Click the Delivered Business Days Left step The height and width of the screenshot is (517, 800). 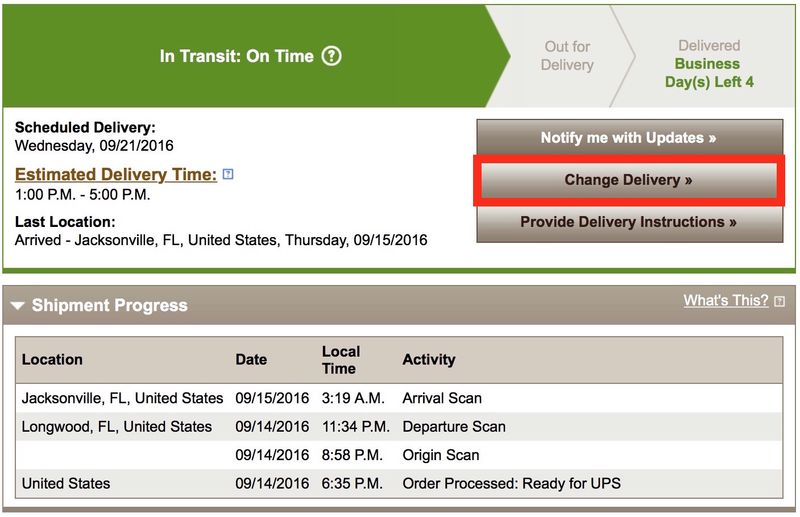[709, 64]
